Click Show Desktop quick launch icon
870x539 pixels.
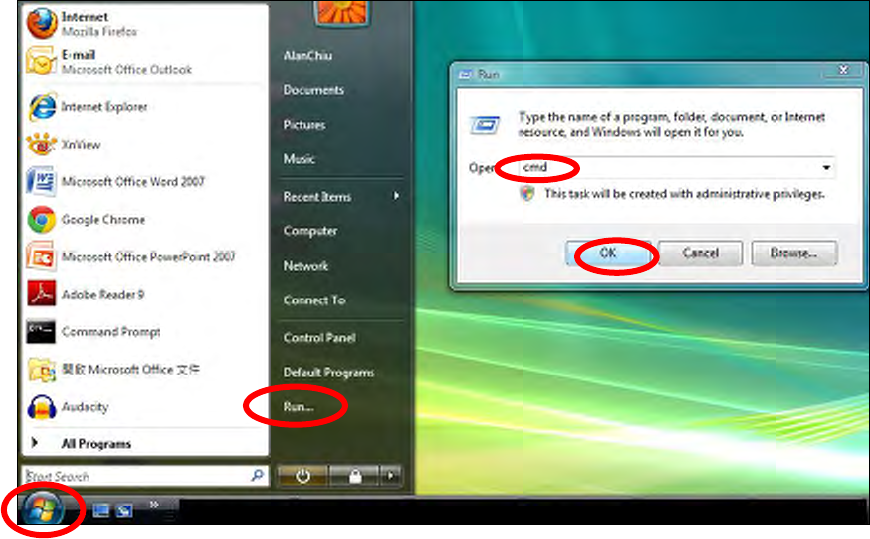tap(100, 510)
